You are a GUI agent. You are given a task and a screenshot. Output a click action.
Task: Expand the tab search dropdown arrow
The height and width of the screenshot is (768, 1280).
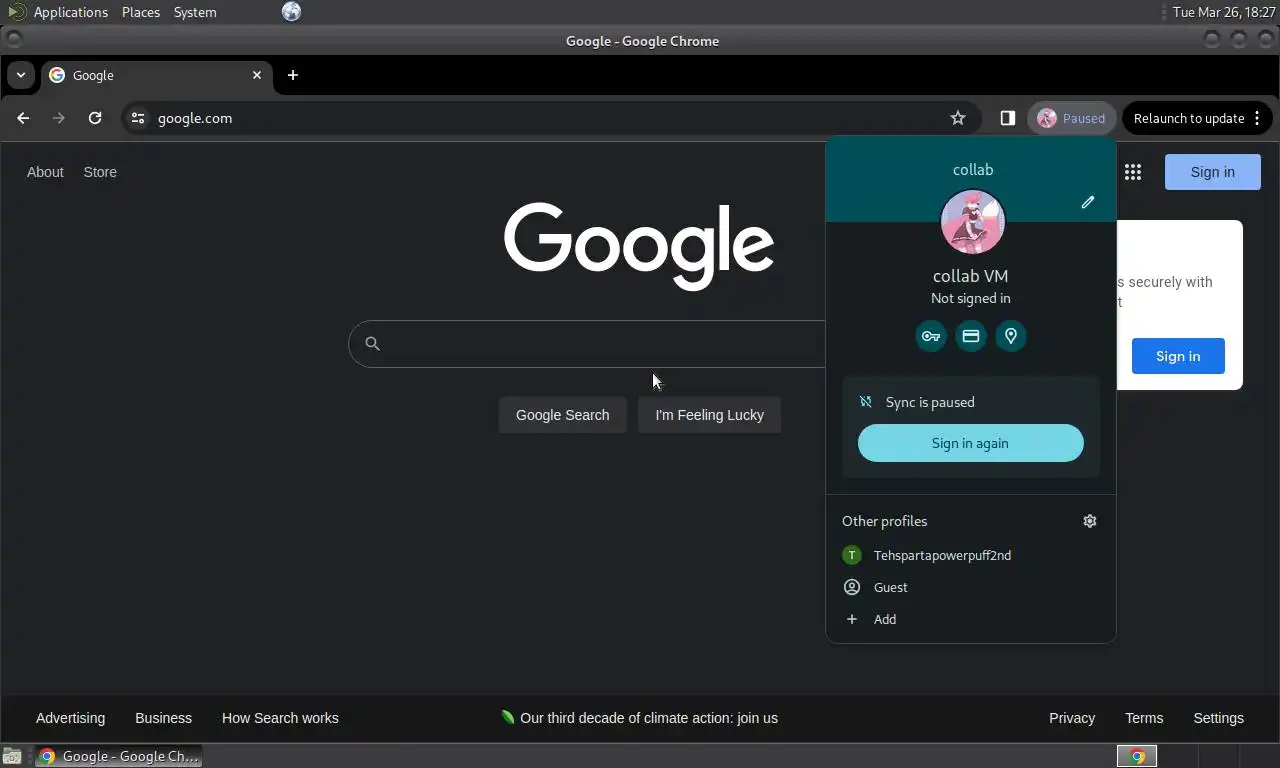pyautogui.click(x=20, y=75)
